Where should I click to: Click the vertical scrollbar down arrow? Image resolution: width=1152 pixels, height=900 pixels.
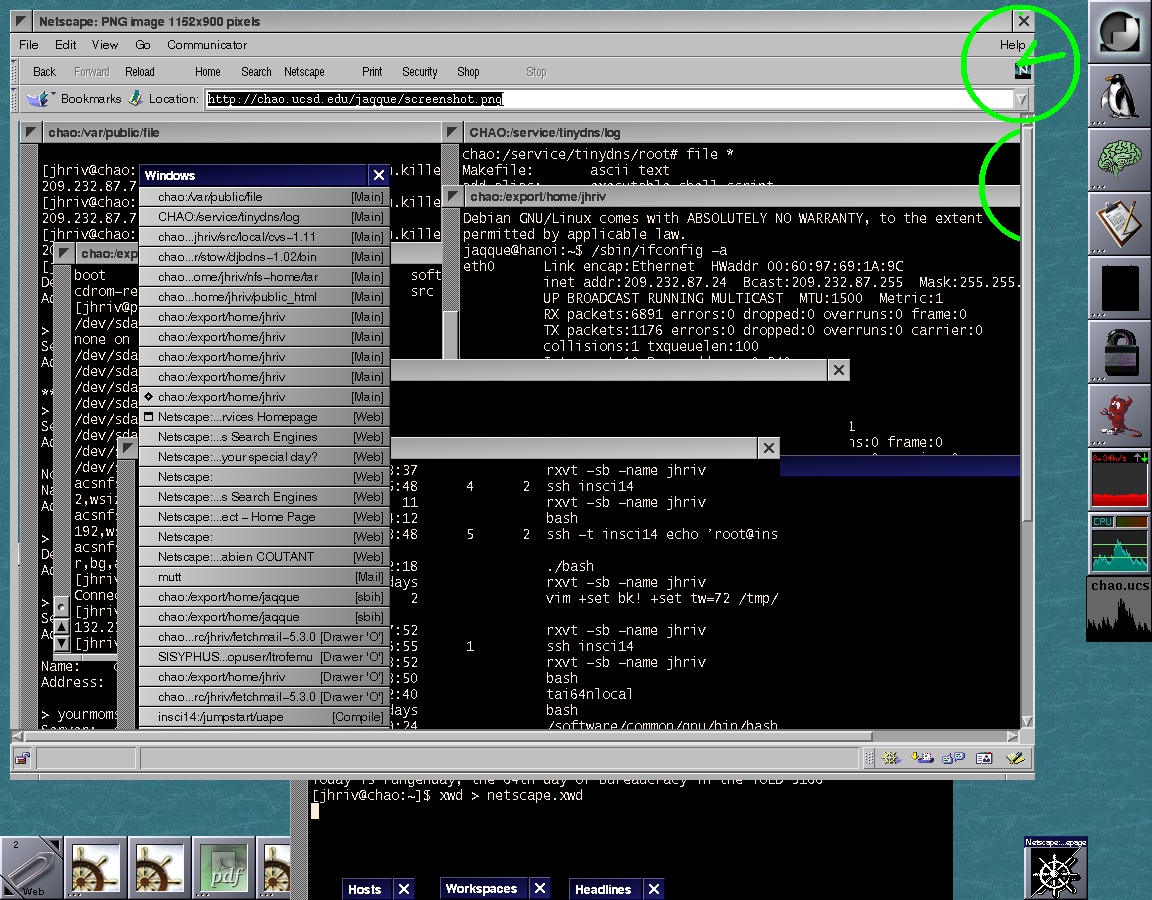1027,721
